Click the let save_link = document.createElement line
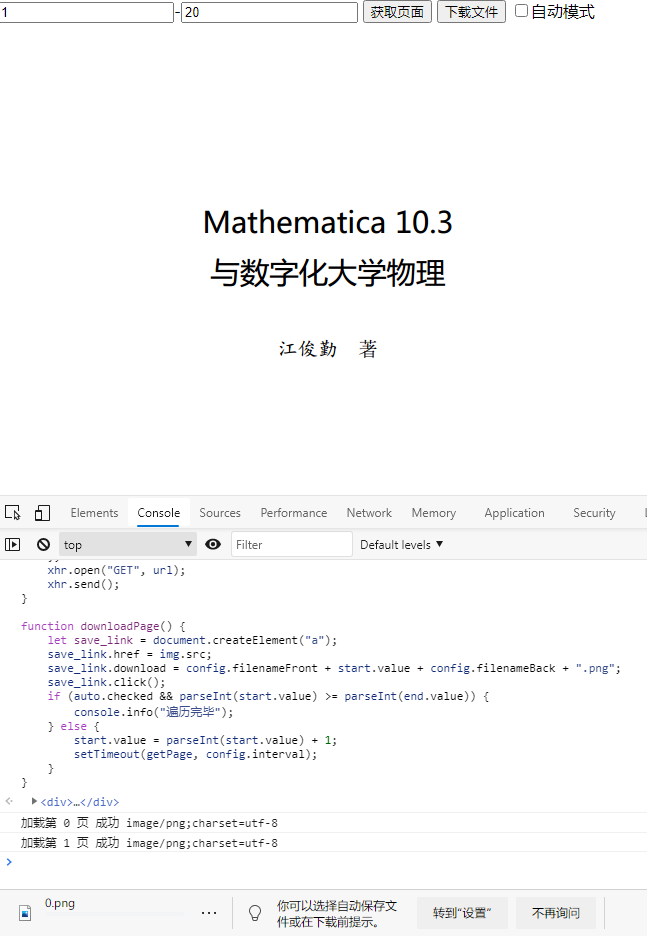 (x=192, y=641)
